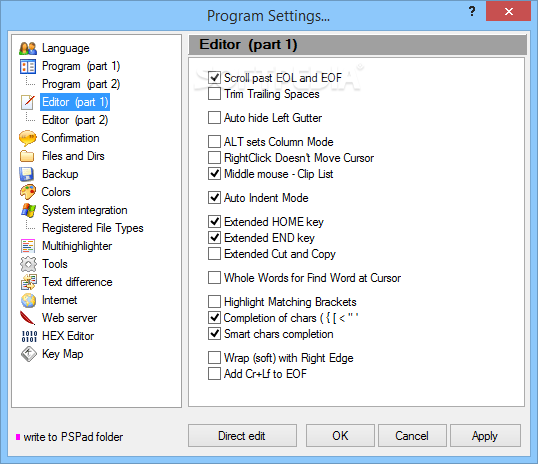538x464 pixels.
Task: Open Program (part 1) settings page
Action: (81, 66)
